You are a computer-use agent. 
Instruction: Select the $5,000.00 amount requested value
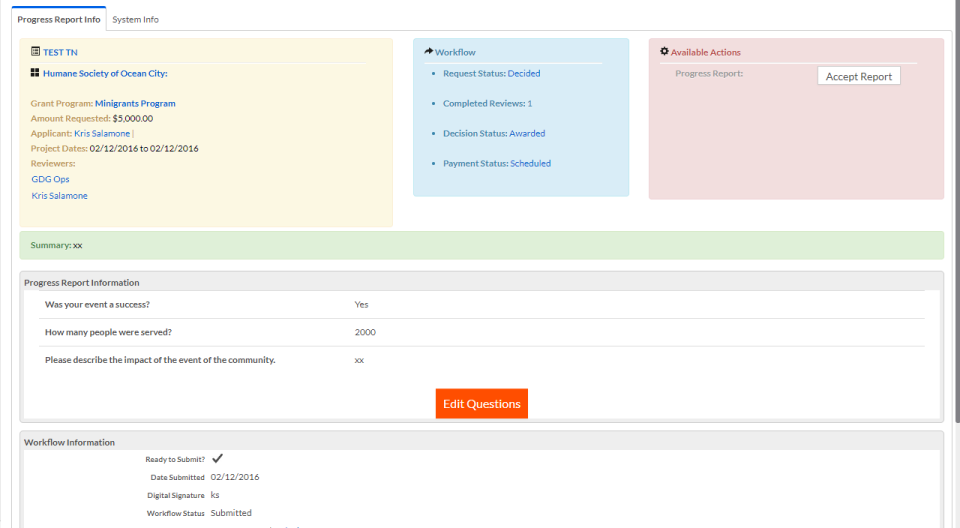coord(133,119)
